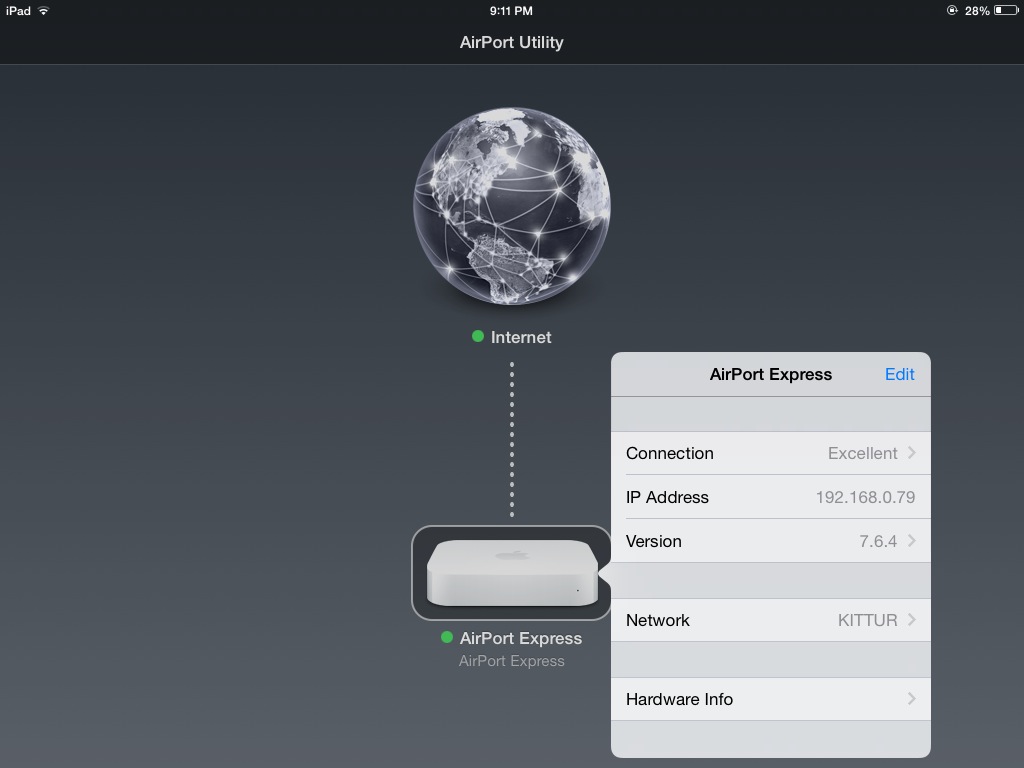Image resolution: width=1024 pixels, height=768 pixels.
Task: Click the green status dot beside AirPort Express
Action: coord(447,638)
